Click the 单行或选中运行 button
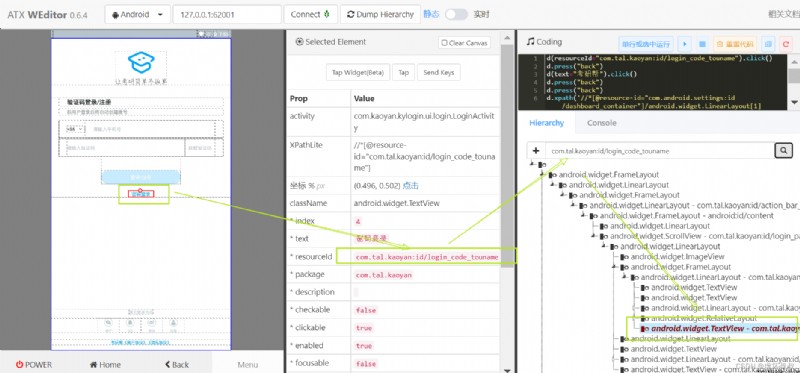800x373 pixels. pyautogui.click(x=646, y=44)
